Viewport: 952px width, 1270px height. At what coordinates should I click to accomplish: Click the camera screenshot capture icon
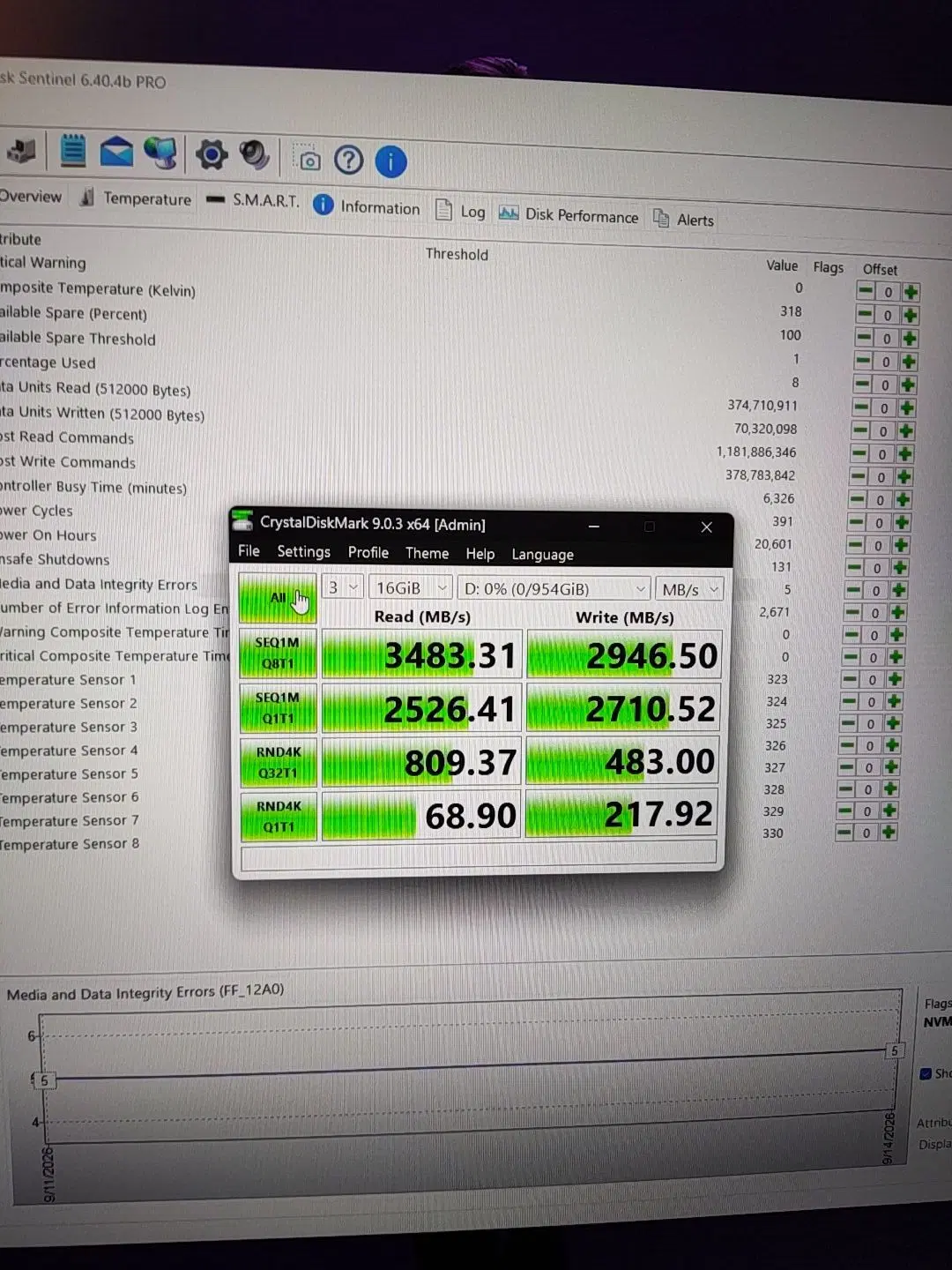point(308,159)
